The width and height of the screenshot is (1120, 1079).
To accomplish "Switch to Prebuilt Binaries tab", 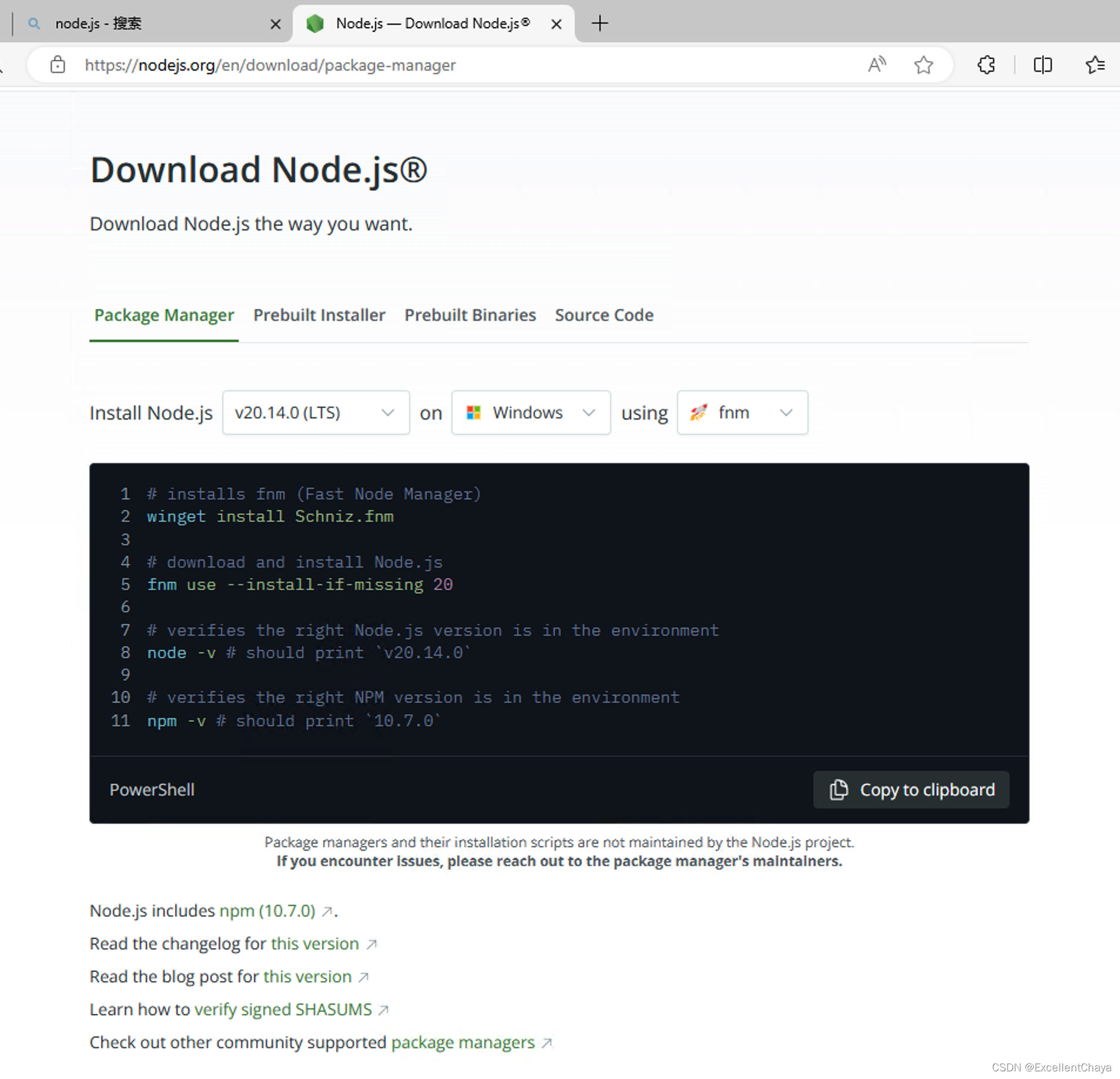I will [x=470, y=315].
